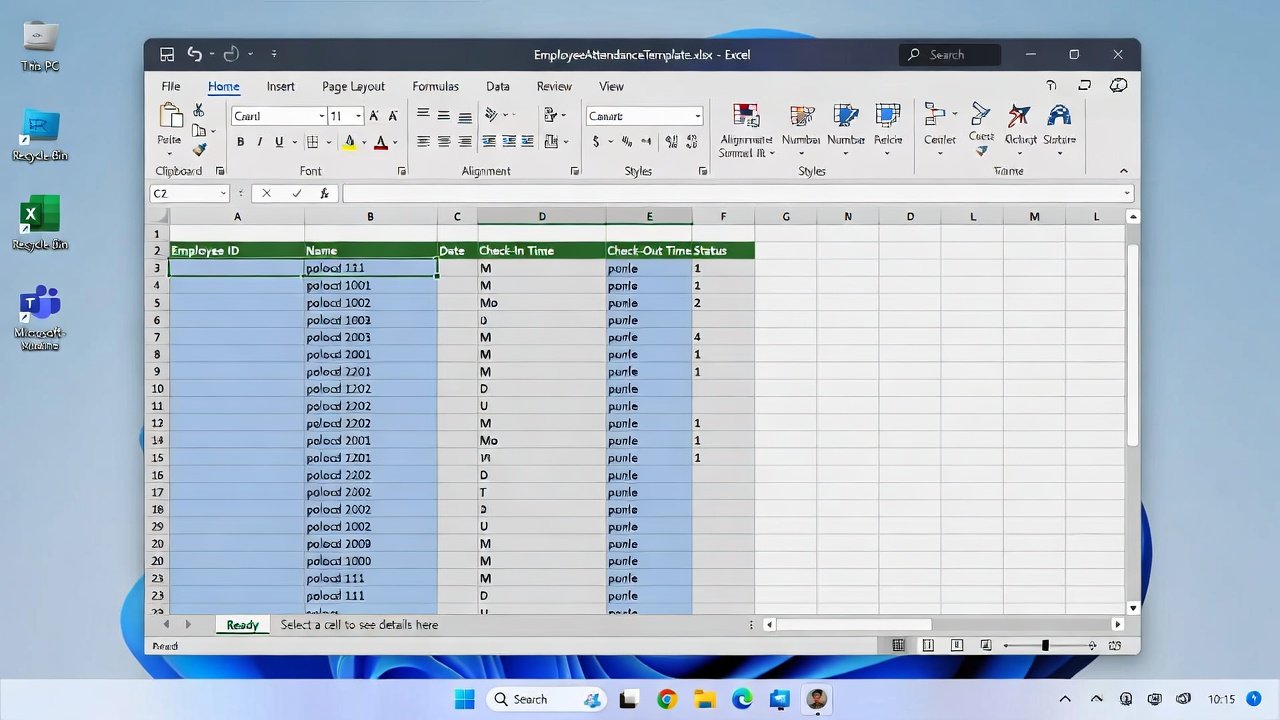Click the Slatare ribbon icon

click(1059, 116)
